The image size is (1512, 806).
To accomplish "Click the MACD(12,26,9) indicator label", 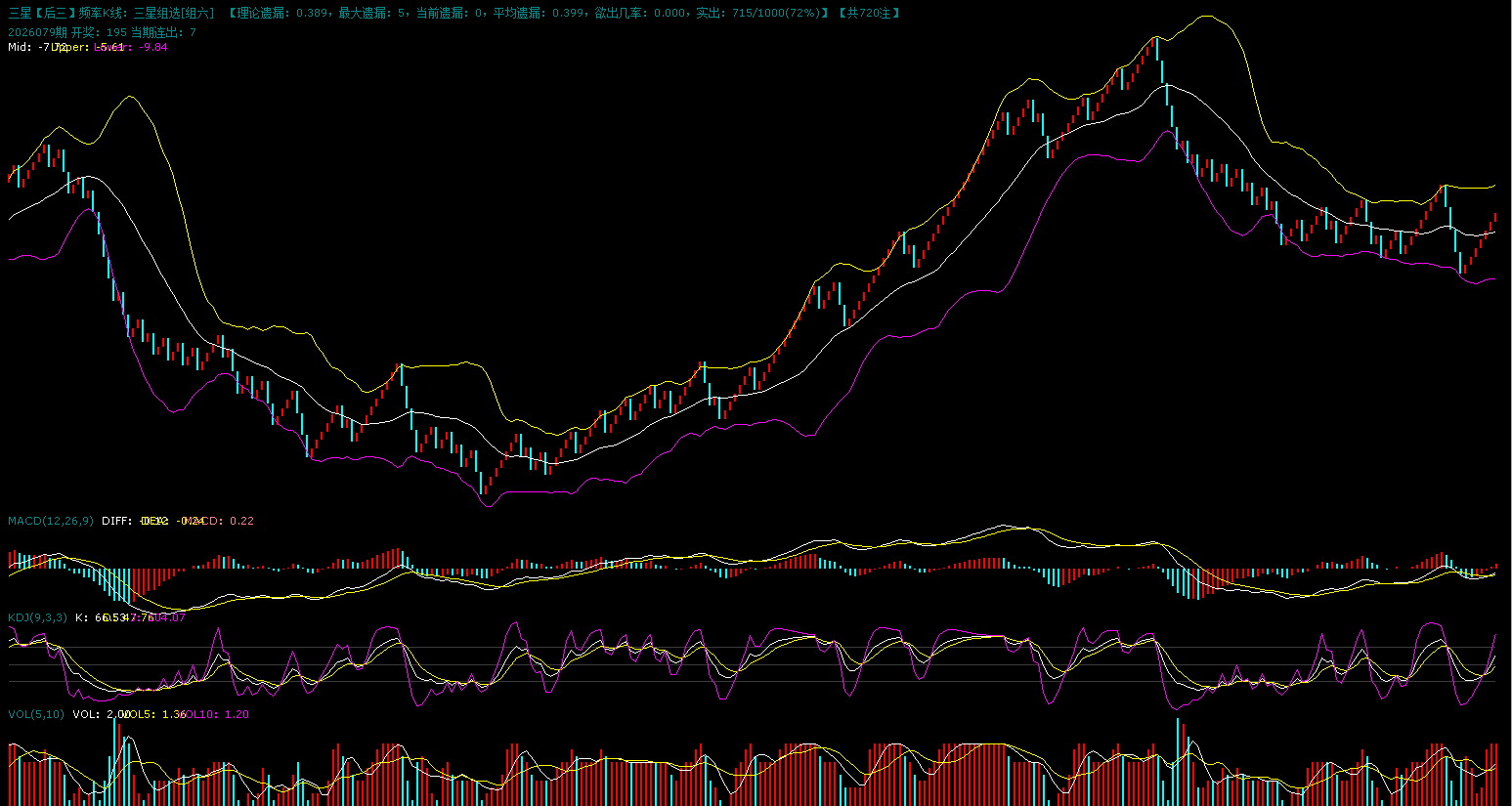I will click(x=51, y=521).
